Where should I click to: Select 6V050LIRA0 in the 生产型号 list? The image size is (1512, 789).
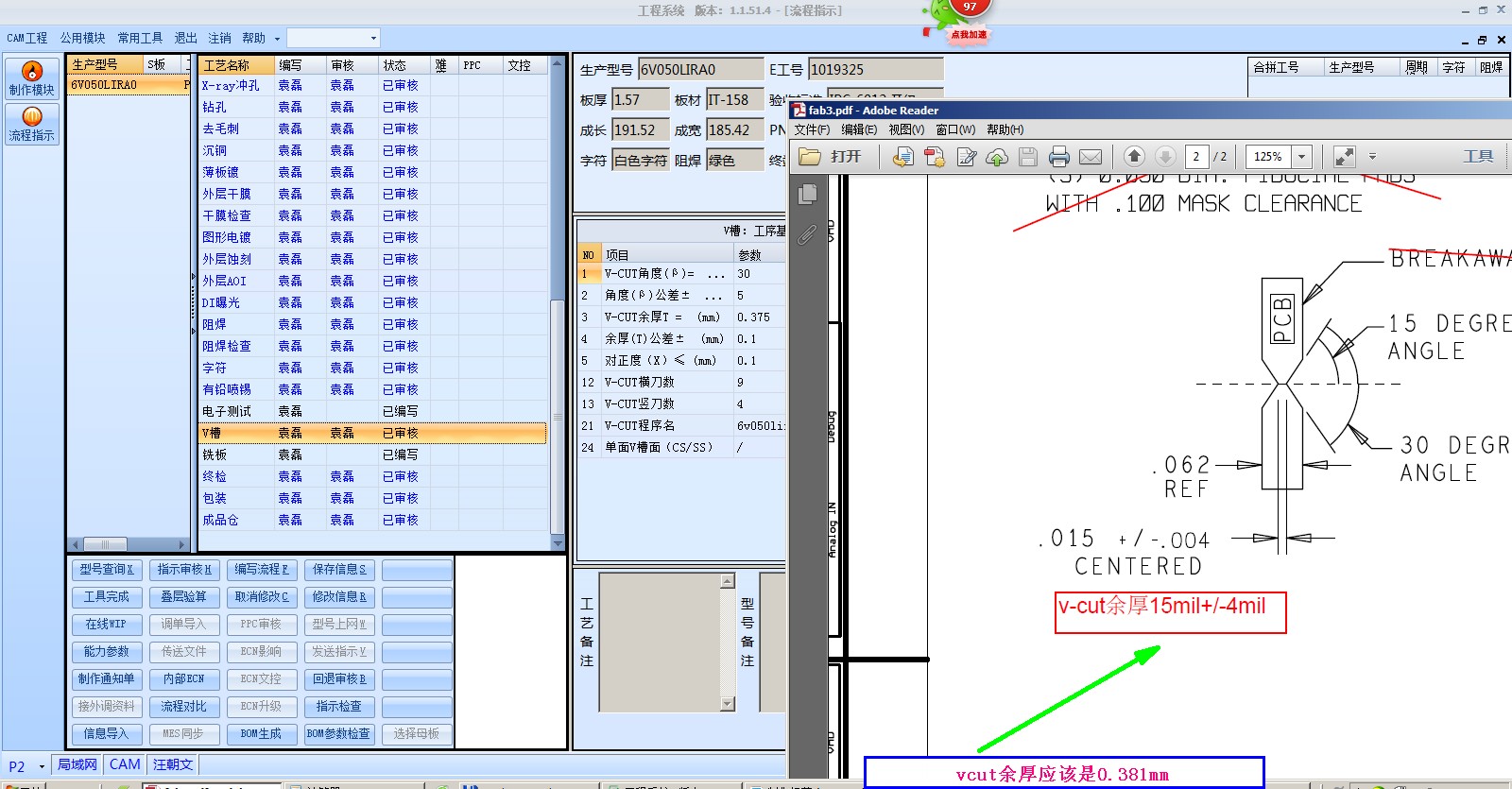click(129, 85)
